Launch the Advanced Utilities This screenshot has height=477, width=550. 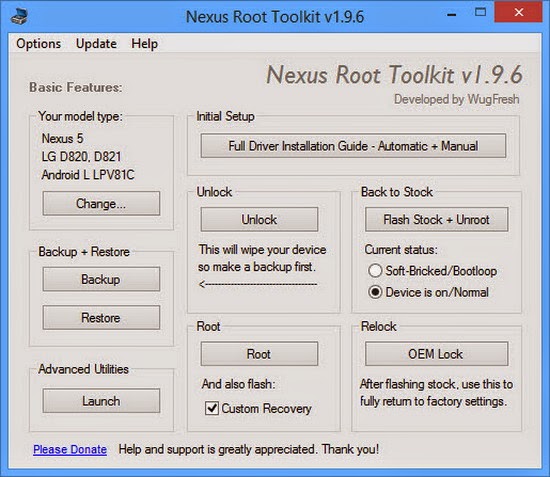tap(101, 401)
